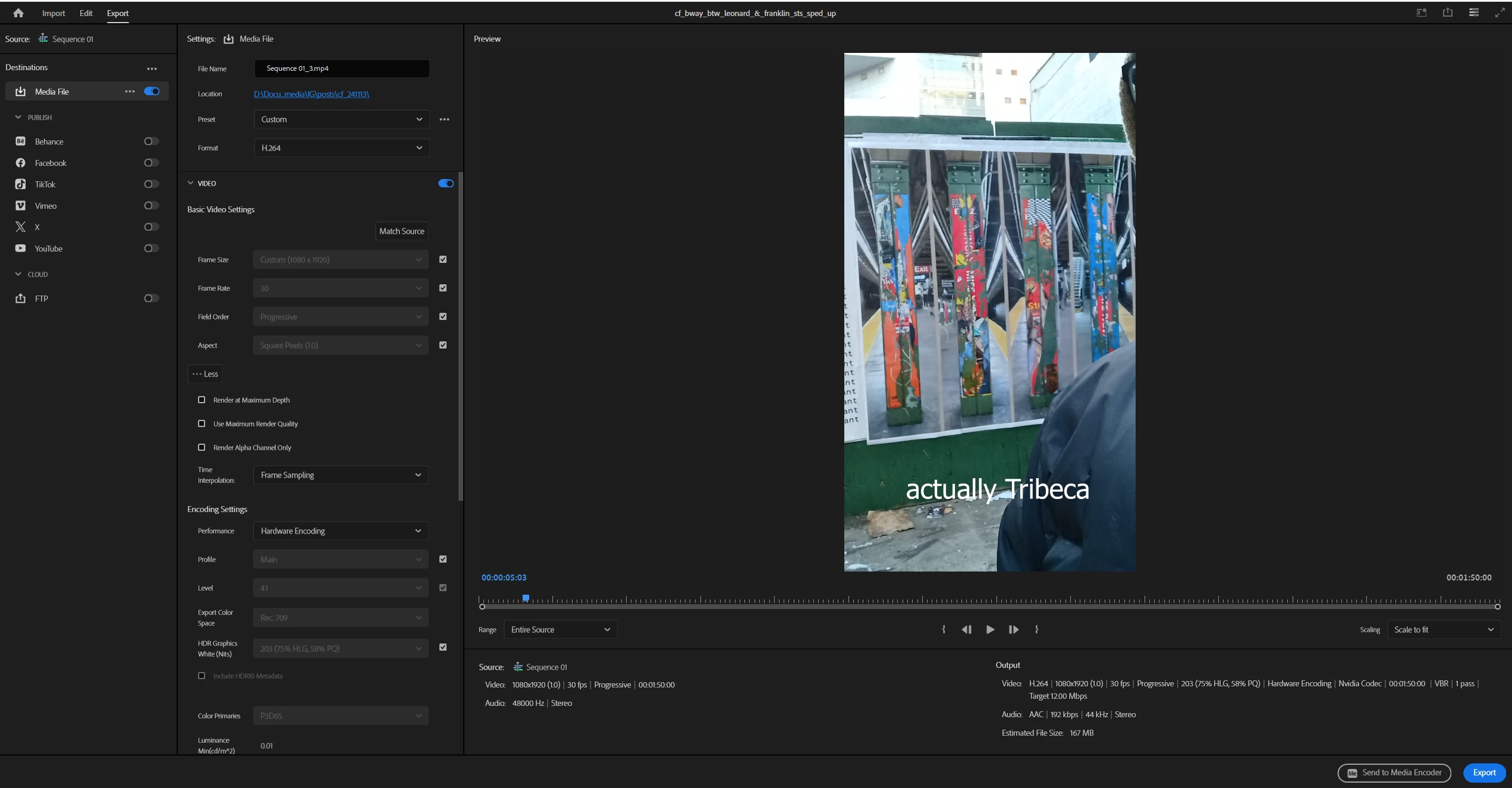Screen dimensions: 1512x788
Task: Set Out point bracket button
Action: click(1036, 629)
